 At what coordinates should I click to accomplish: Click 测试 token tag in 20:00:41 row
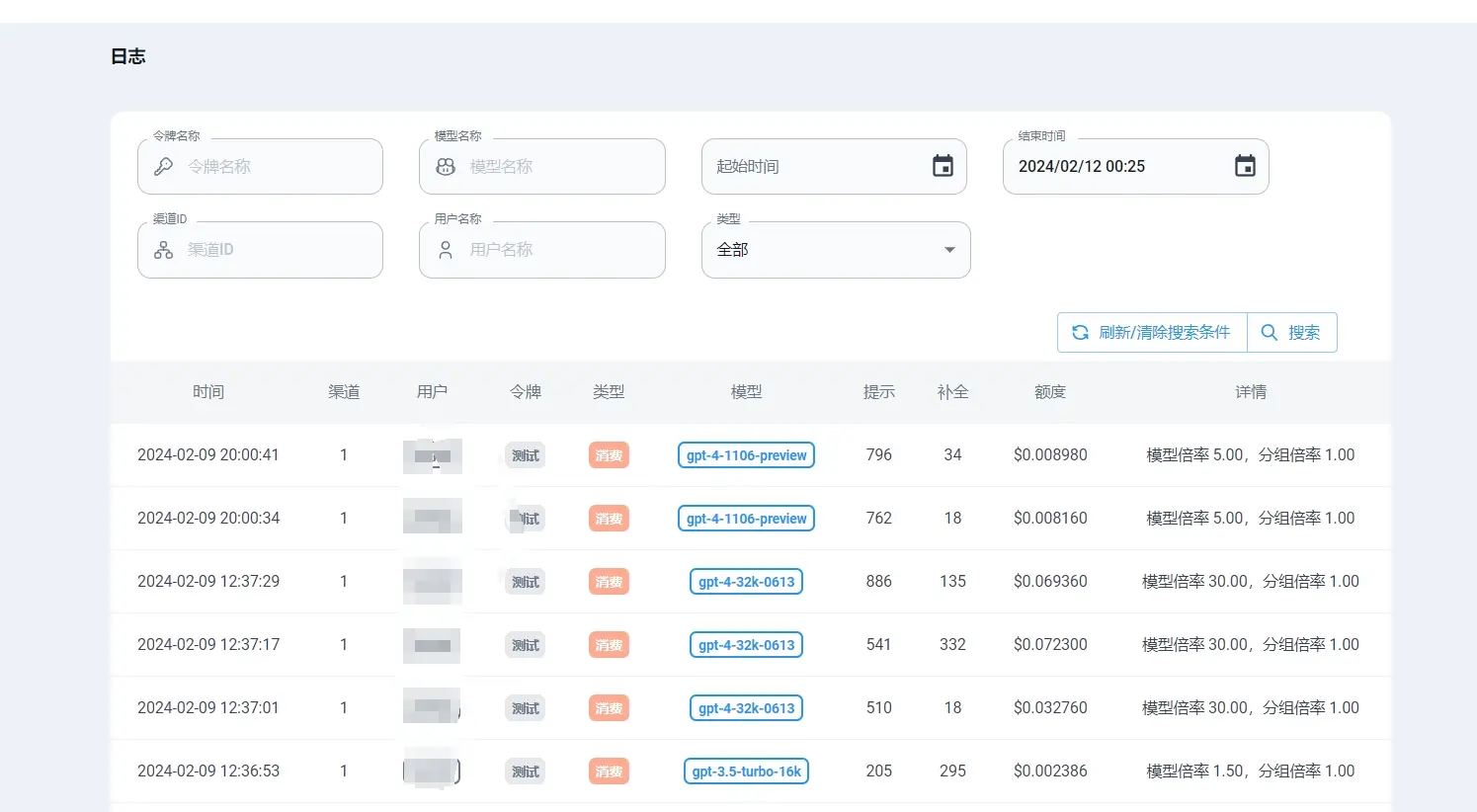526,455
